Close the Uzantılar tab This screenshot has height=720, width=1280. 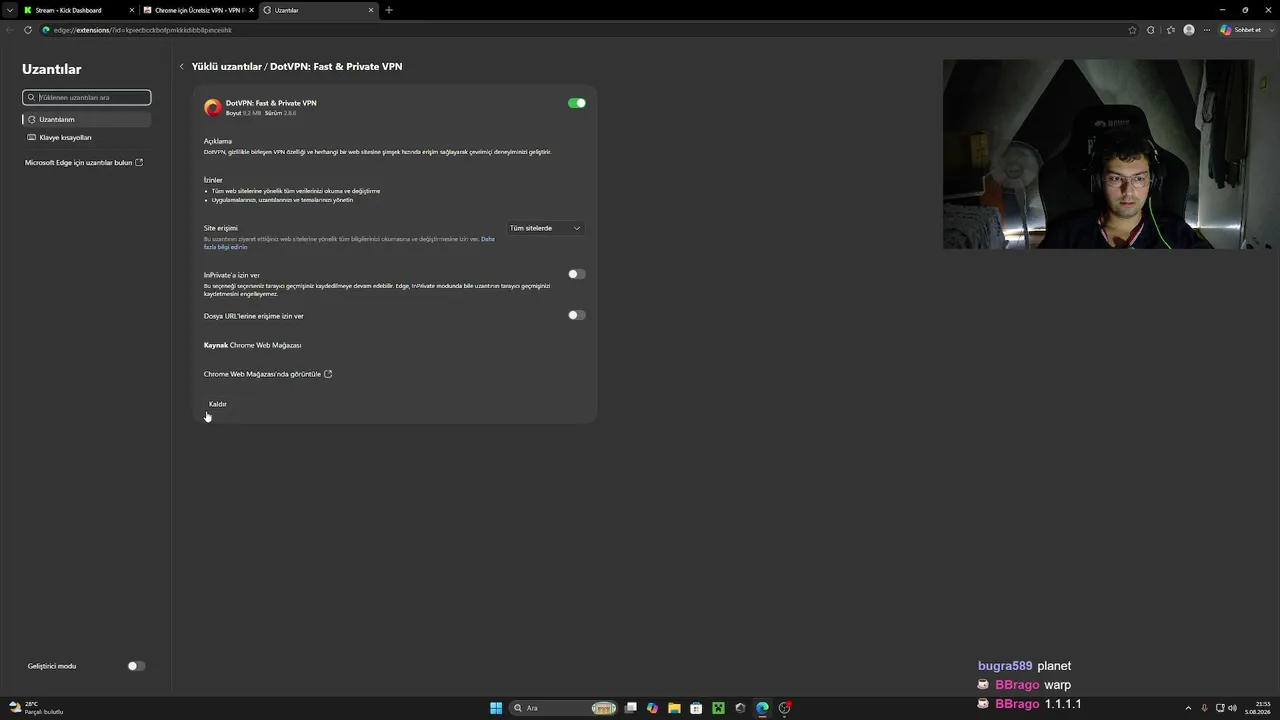click(371, 10)
